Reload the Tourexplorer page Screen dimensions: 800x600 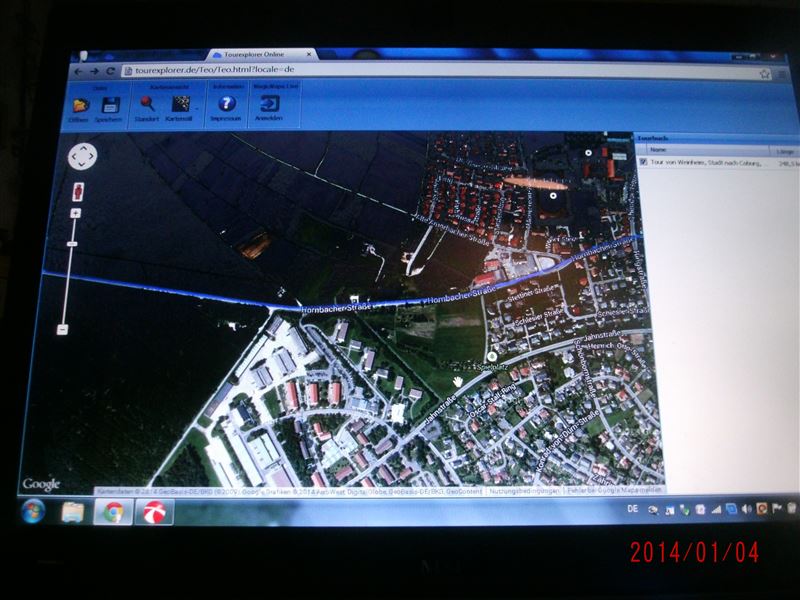pos(109,71)
